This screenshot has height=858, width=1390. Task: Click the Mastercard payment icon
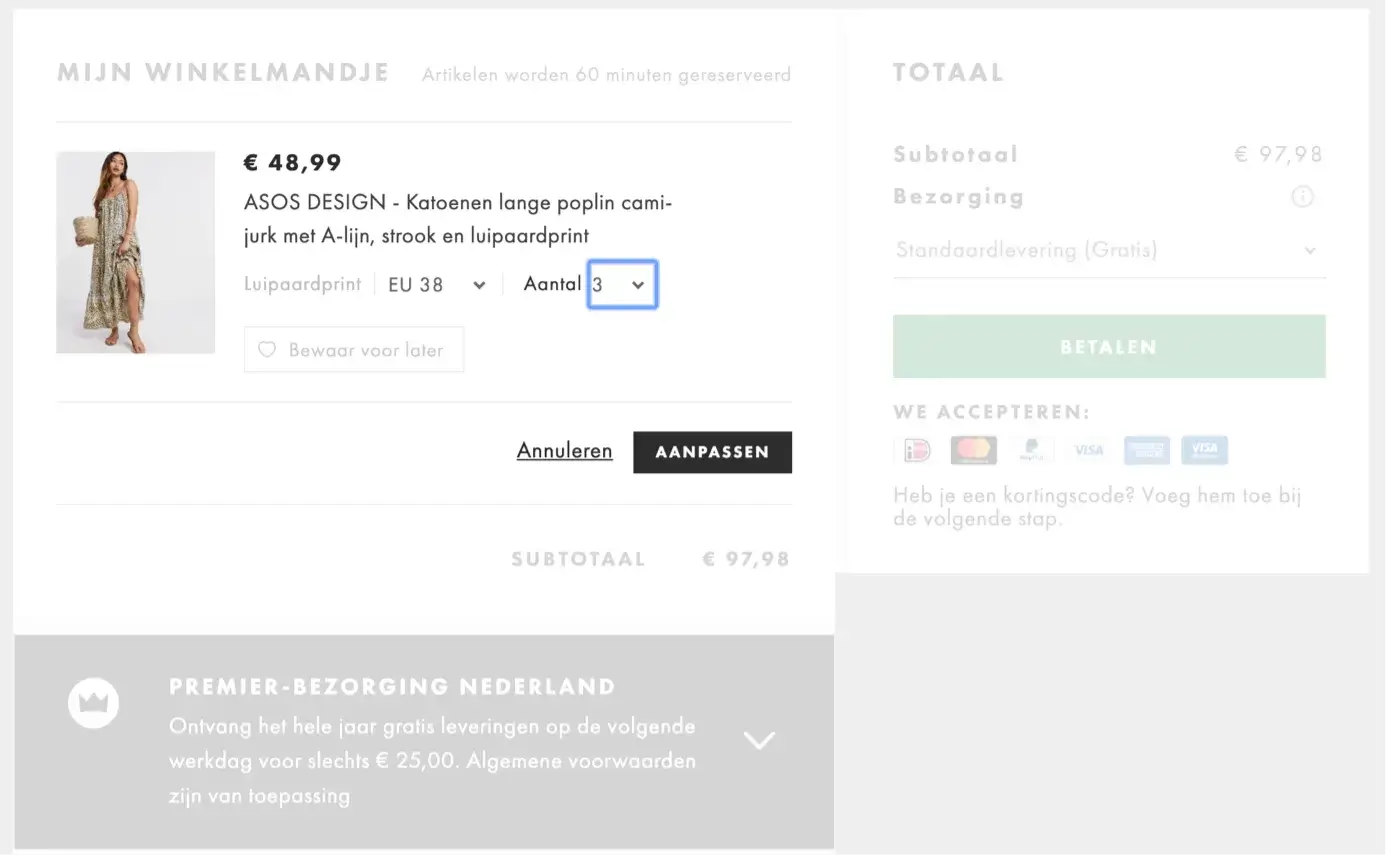click(x=973, y=451)
